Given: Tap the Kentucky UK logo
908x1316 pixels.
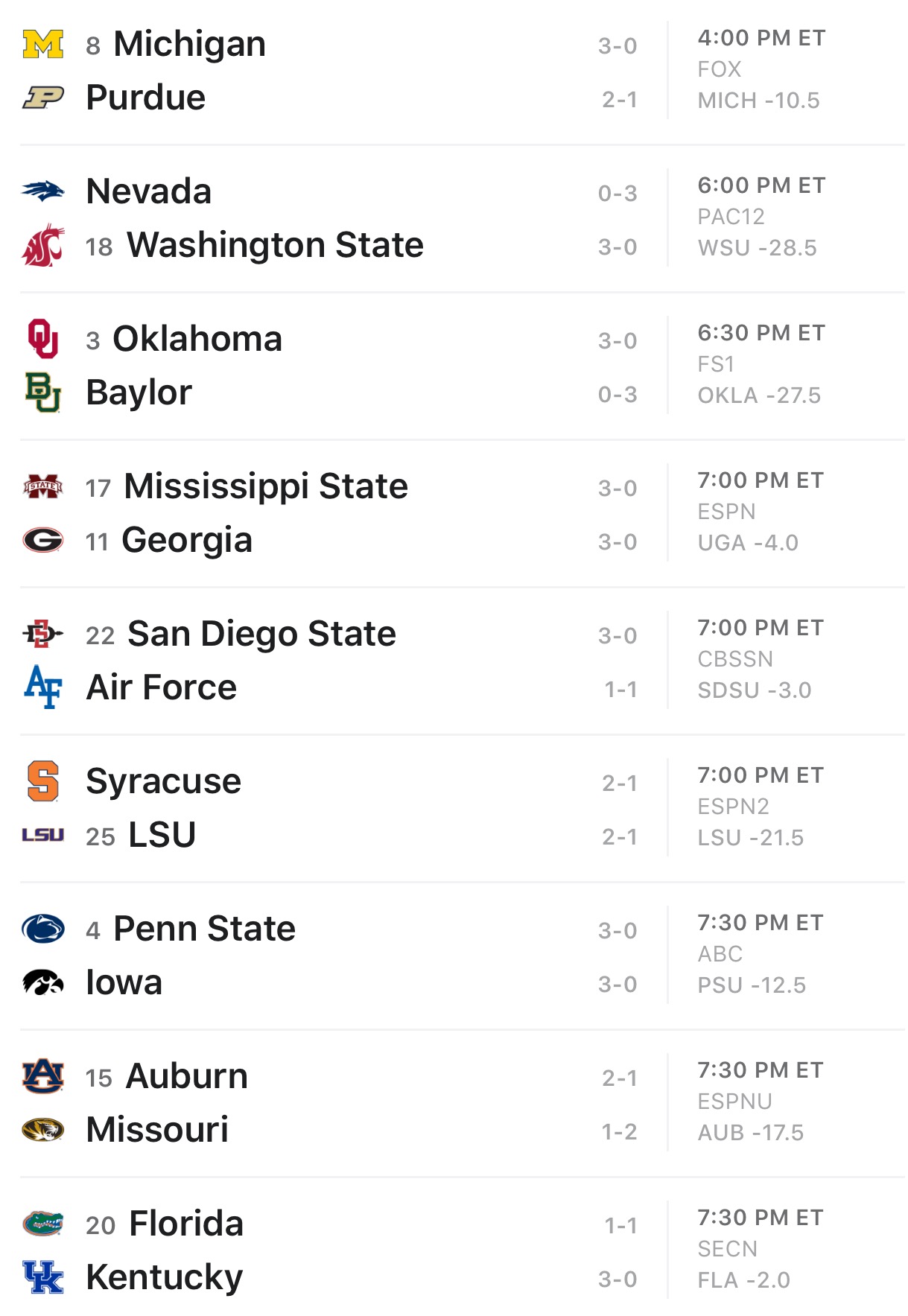Looking at the screenshot, I should coord(43,1277).
